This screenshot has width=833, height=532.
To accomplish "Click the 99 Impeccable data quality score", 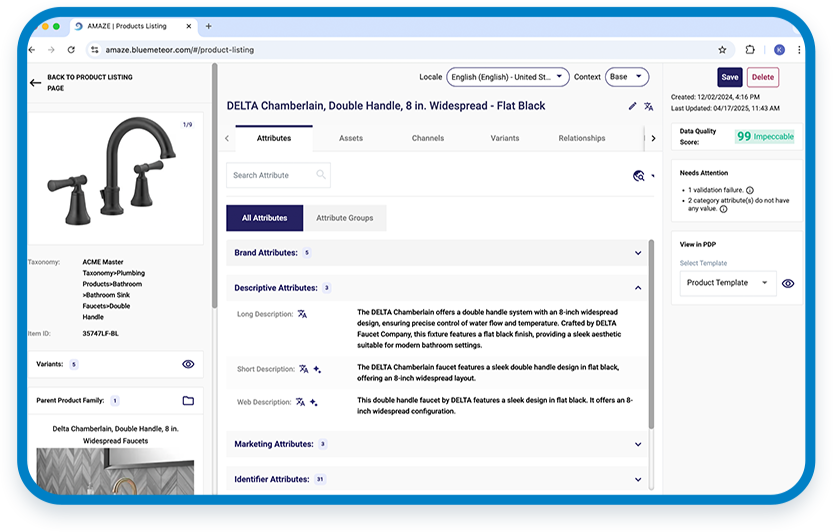I will tap(765, 137).
